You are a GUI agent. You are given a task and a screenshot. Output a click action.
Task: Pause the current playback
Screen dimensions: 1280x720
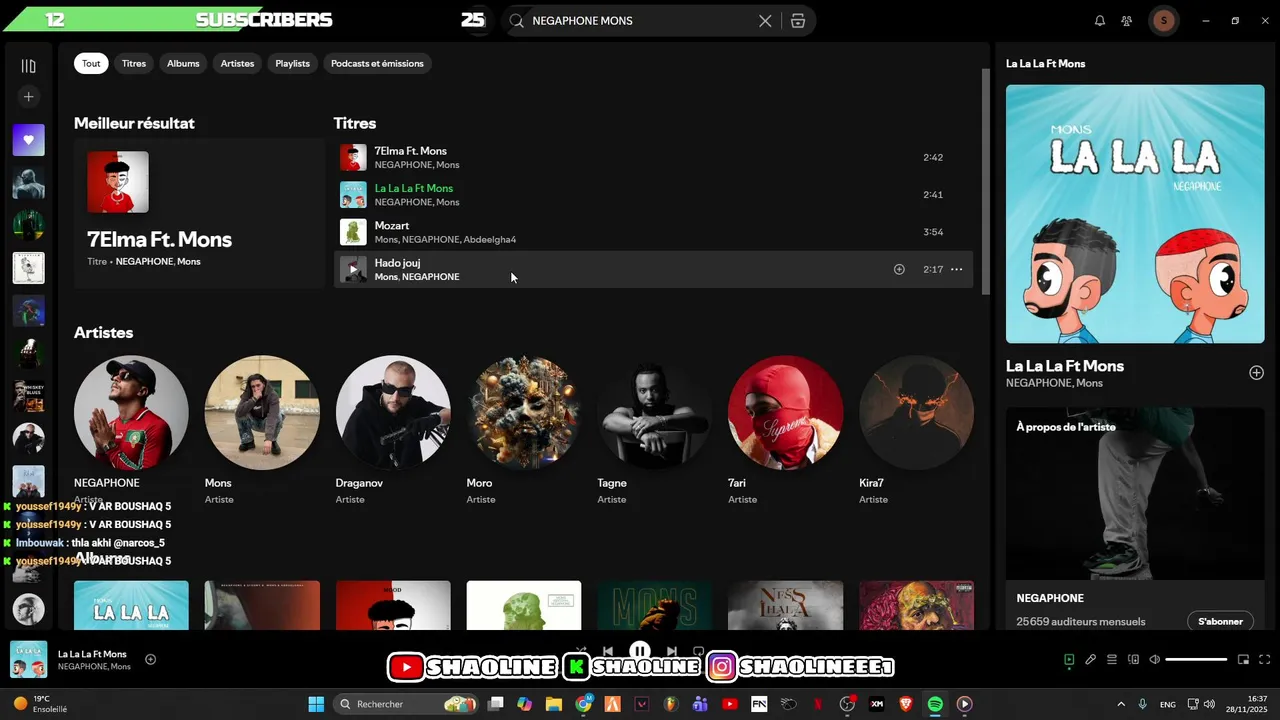coord(640,651)
